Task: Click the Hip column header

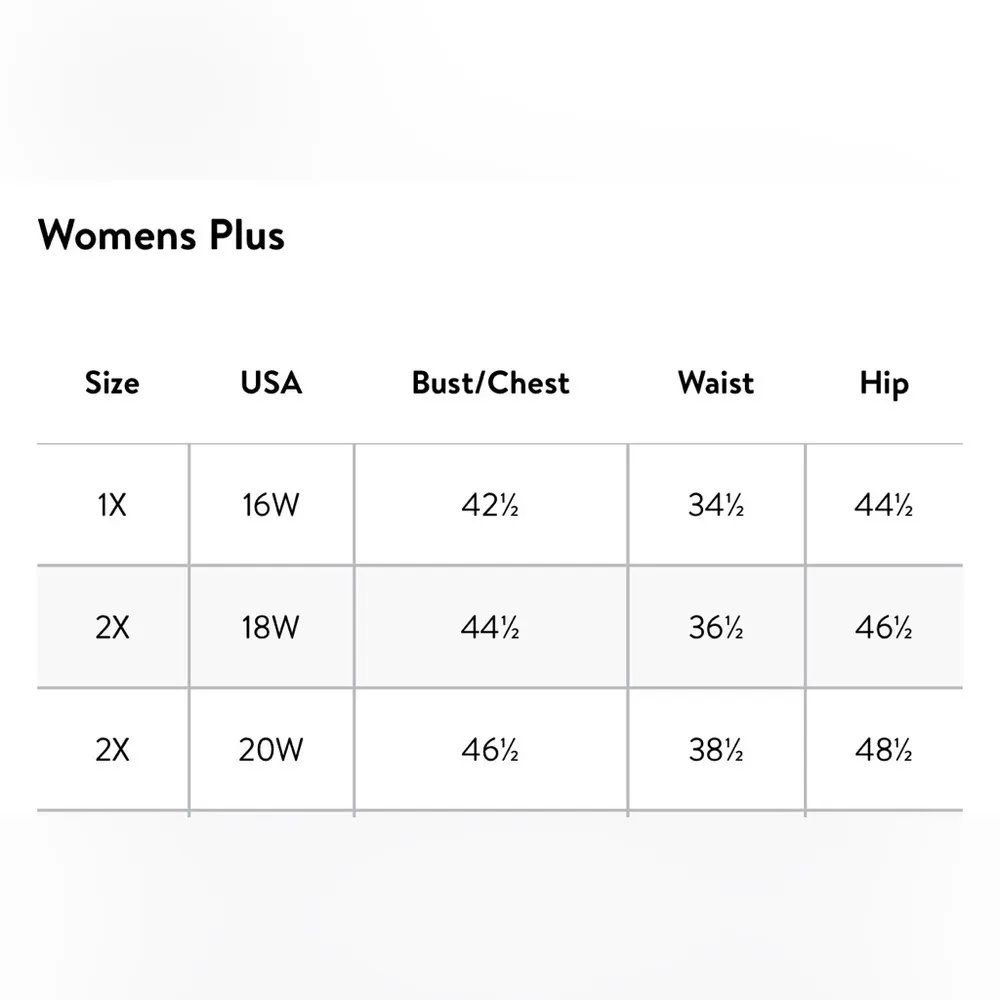Action: (884, 383)
